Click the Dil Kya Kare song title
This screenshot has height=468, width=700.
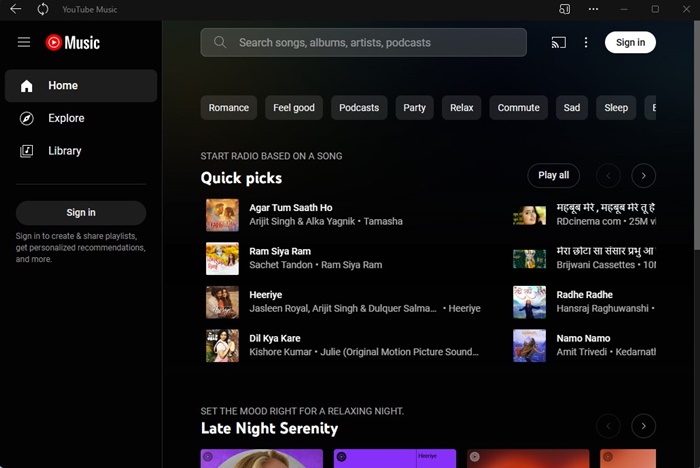[275, 338]
